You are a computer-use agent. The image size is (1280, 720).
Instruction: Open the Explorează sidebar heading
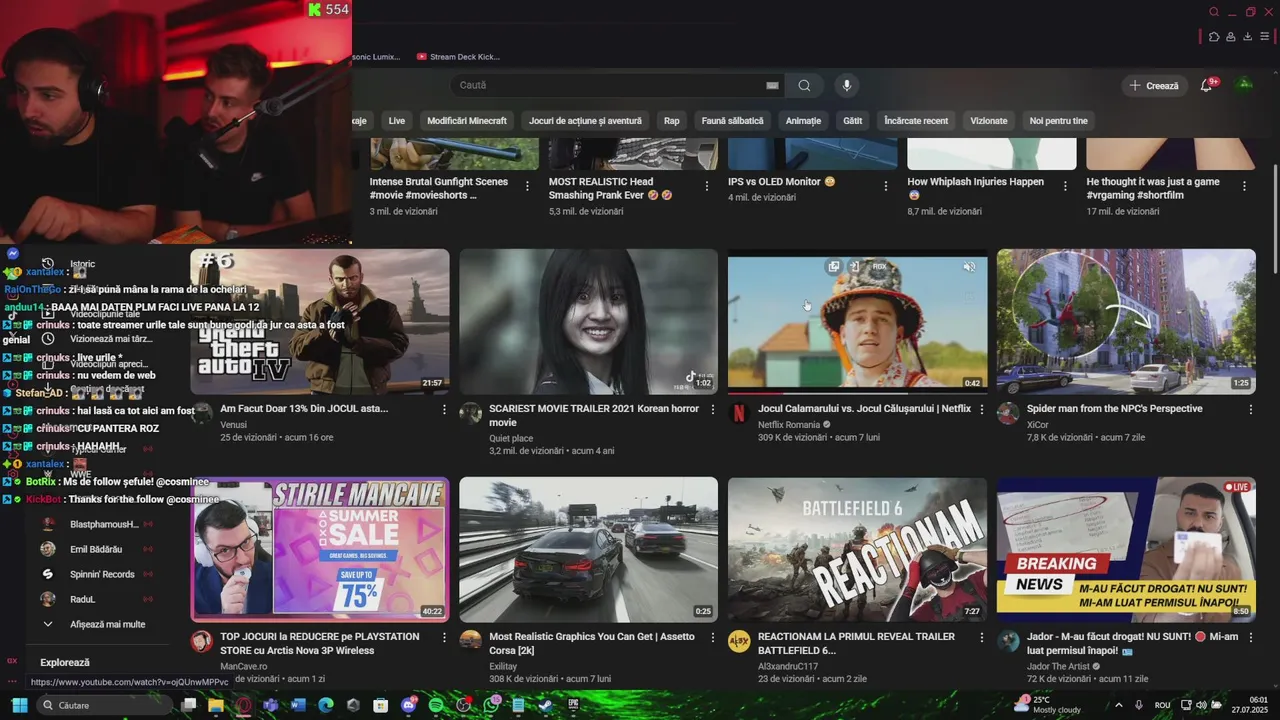click(x=65, y=663)
